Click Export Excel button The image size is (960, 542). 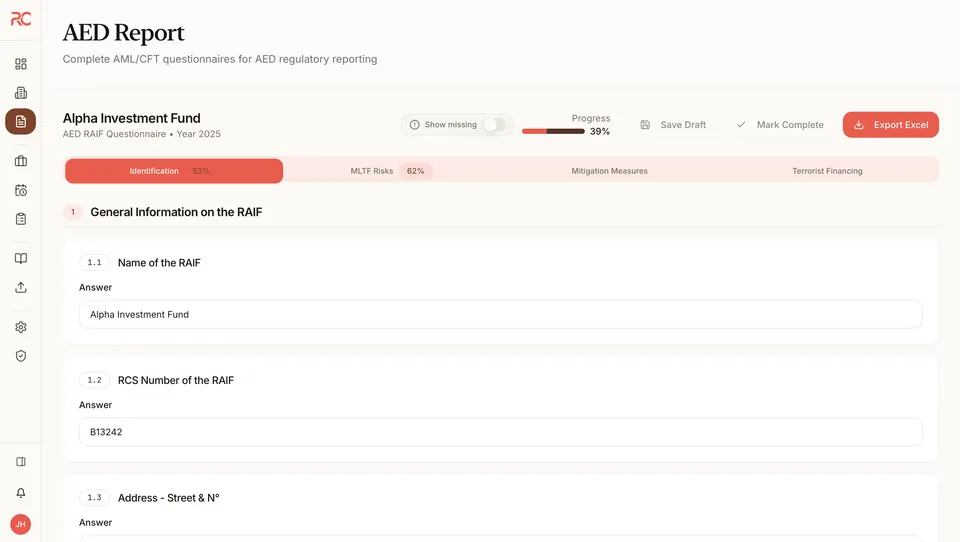coord(890,125)
